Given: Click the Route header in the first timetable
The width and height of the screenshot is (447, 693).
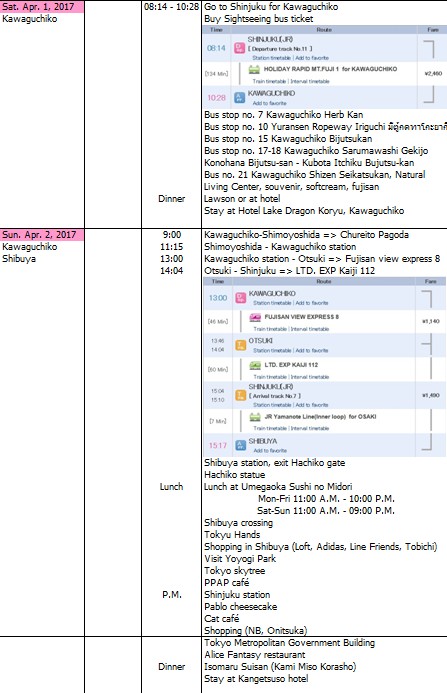Looking at the screenshot, I should [324, 30].
